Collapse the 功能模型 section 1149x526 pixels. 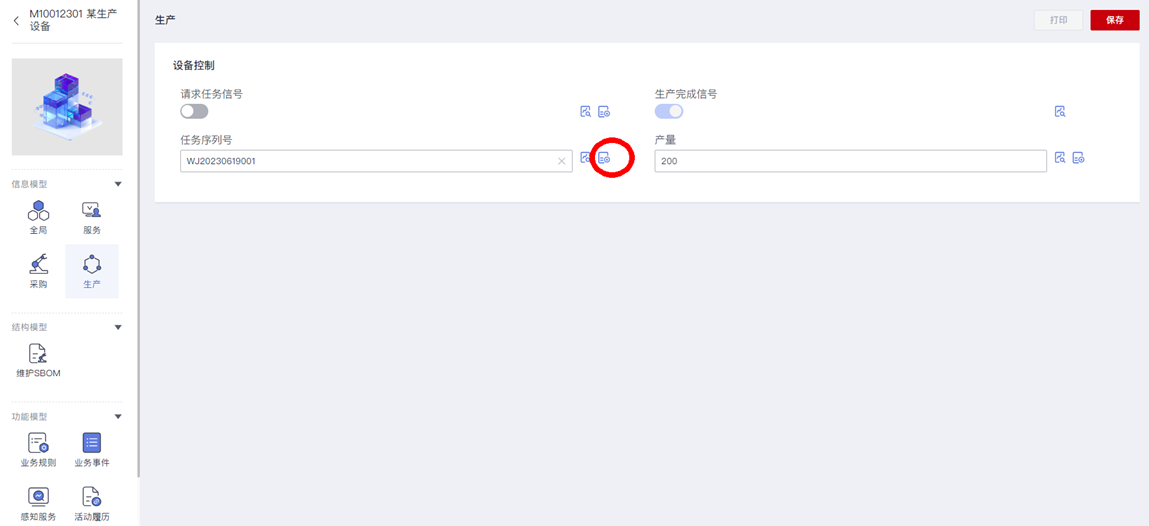[x=118, y=417]
